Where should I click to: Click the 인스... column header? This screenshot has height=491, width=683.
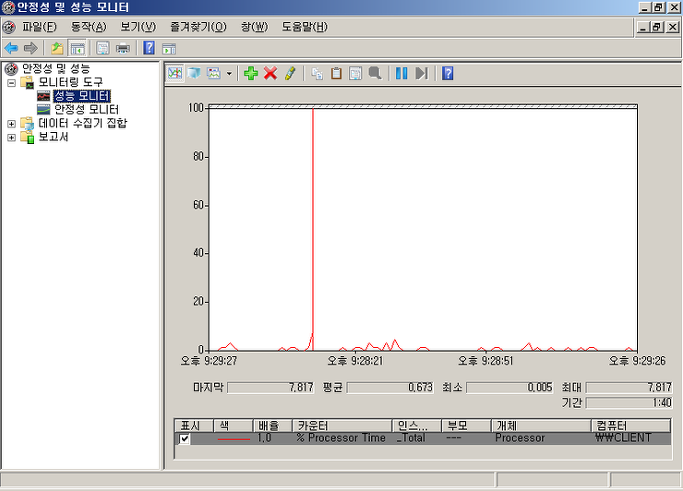pos(417,426)
